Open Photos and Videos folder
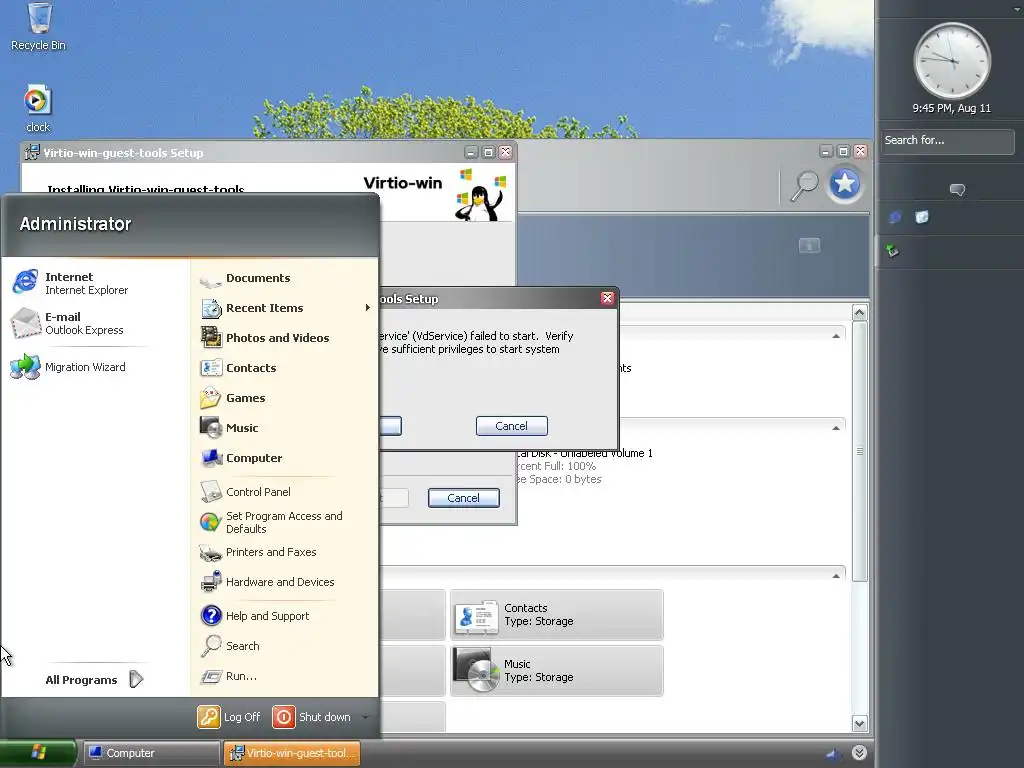Viewport: 1024px width, 768px height. click(264, 338)
